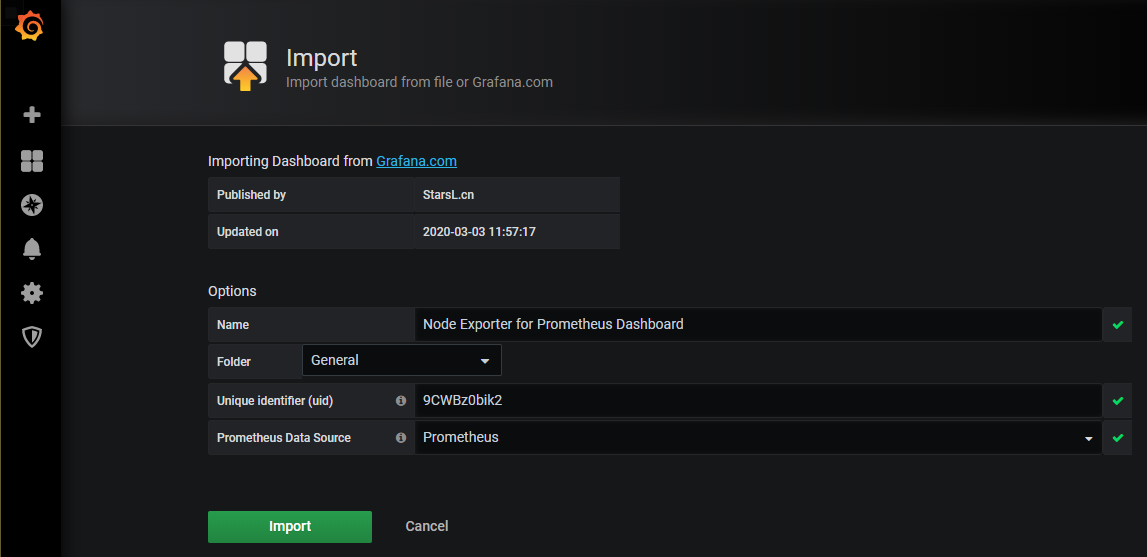This screenshot has height=557, width=1147.
Task: Click info icon beside Prometheus Data Source
Action: [x=400, y=438]
